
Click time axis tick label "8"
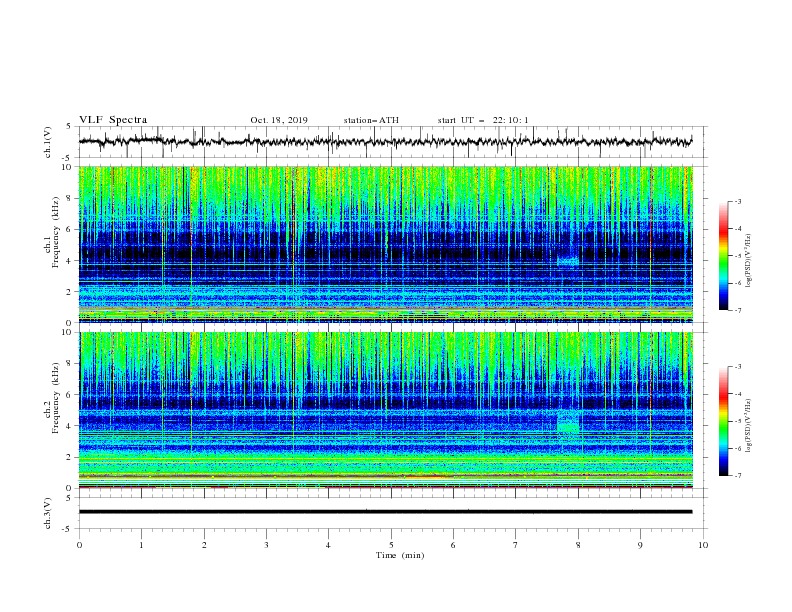pyautogui.click(x=578, y=545)
